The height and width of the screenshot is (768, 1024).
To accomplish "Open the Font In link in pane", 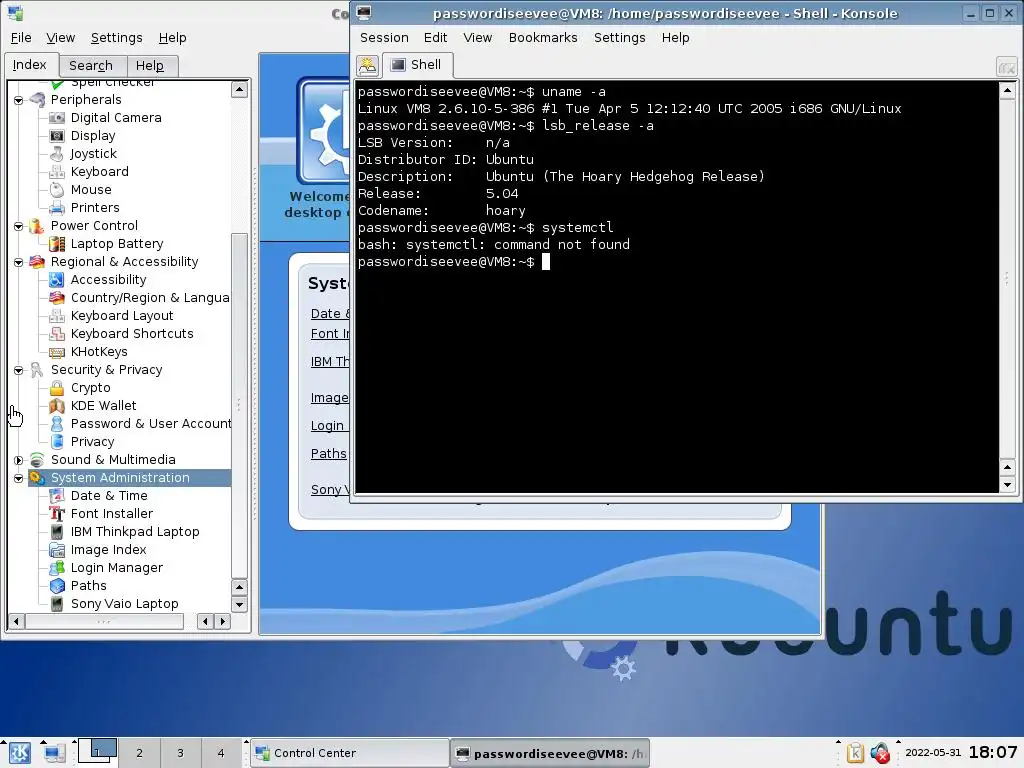I will point(329,333).
